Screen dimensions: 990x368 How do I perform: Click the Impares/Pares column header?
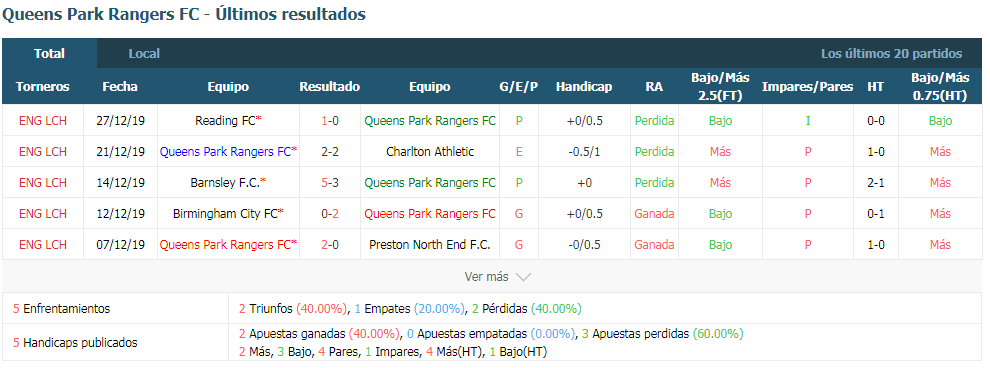(808, 86)
